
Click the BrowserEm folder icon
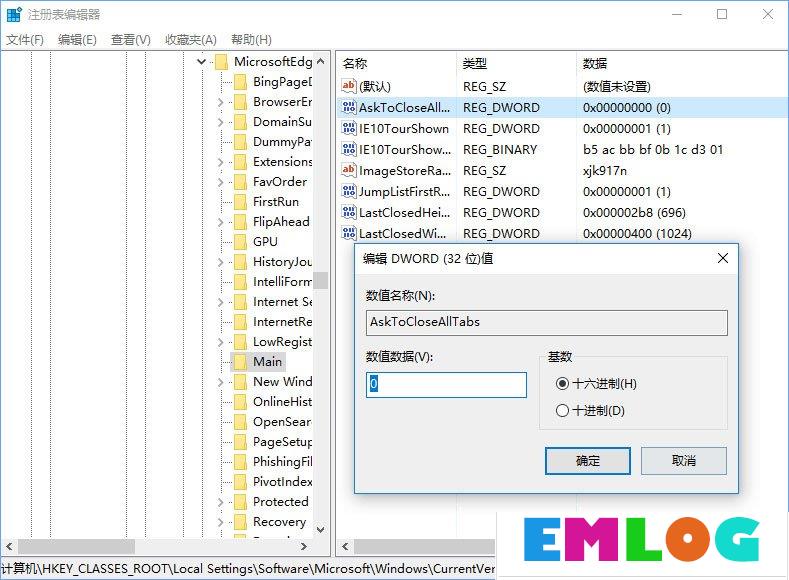coord(241,102)
